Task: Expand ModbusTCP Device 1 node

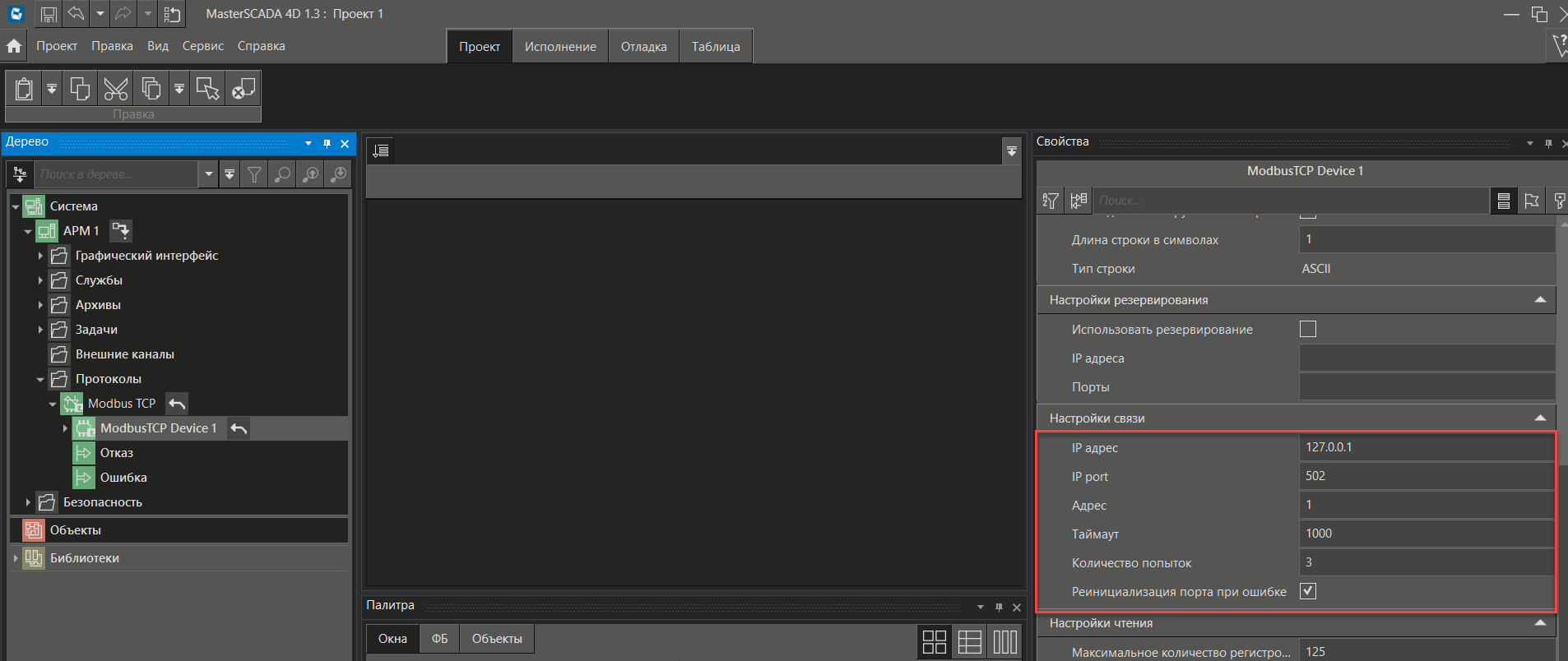Action: [x=65, y=428]
